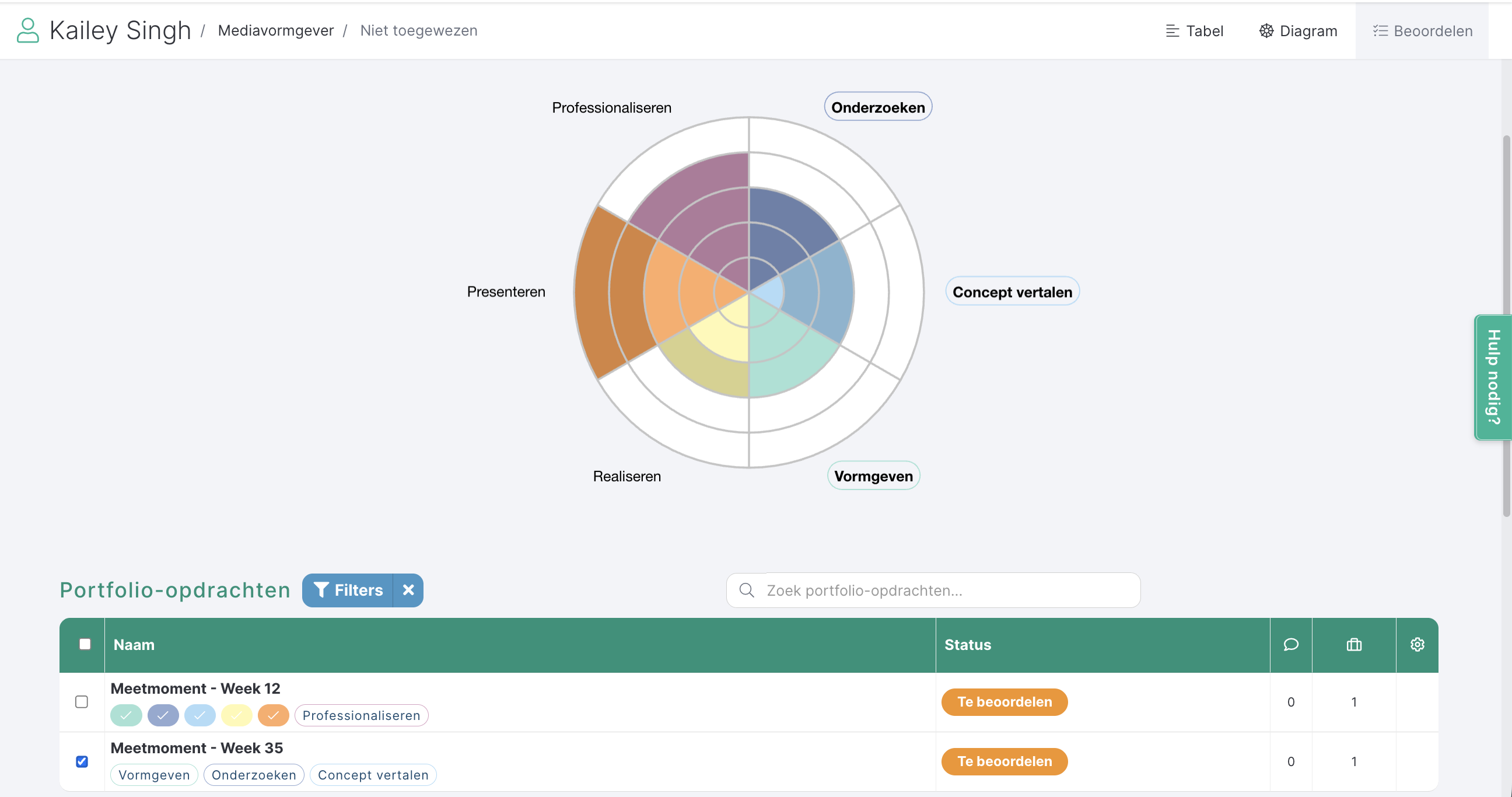Viewport: 1512px width, 797px height.
Task: Click the comments speech-bubble column icon
Action: click(1290, 644)
